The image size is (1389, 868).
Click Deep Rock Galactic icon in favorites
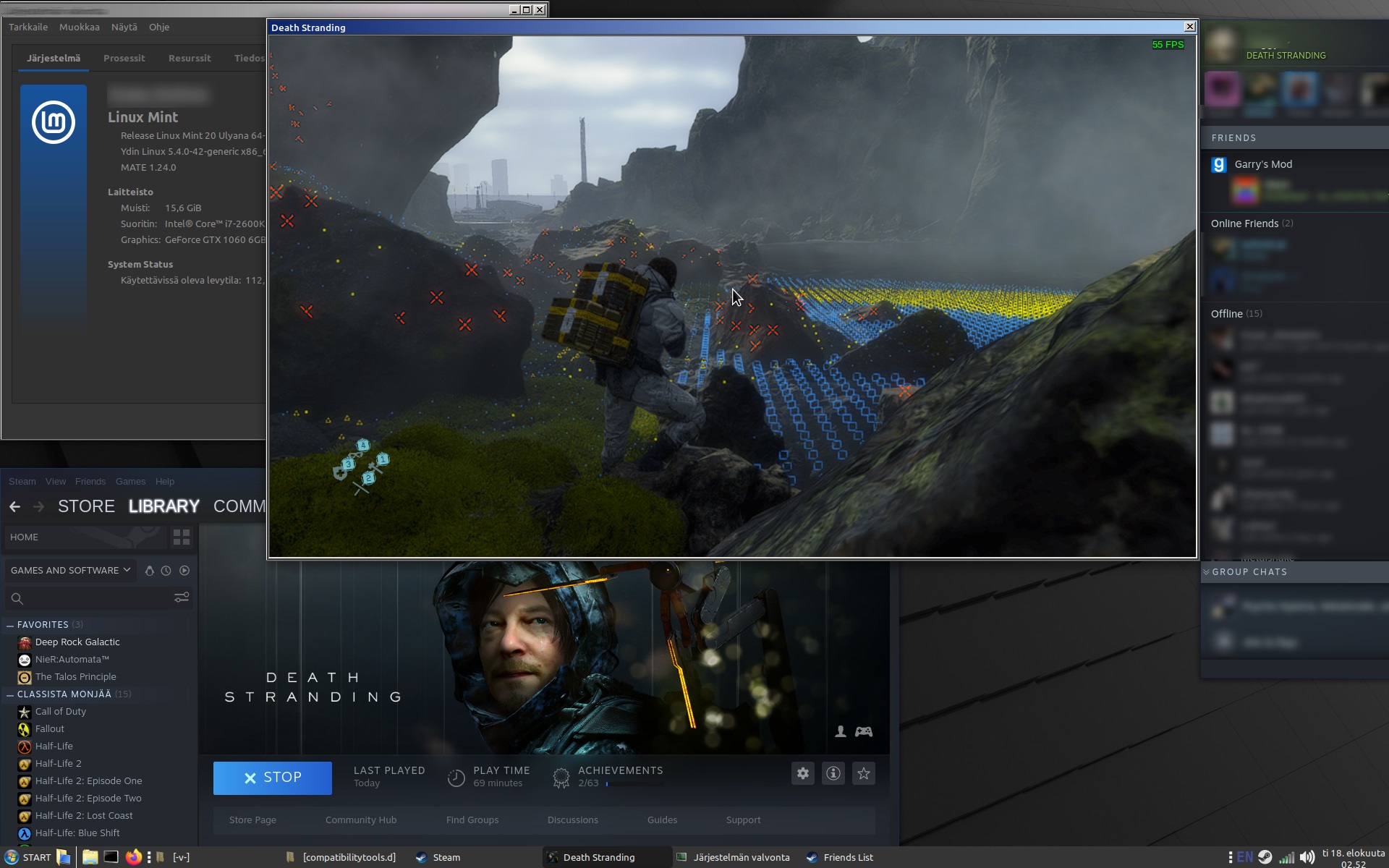(x=25, y=642)
